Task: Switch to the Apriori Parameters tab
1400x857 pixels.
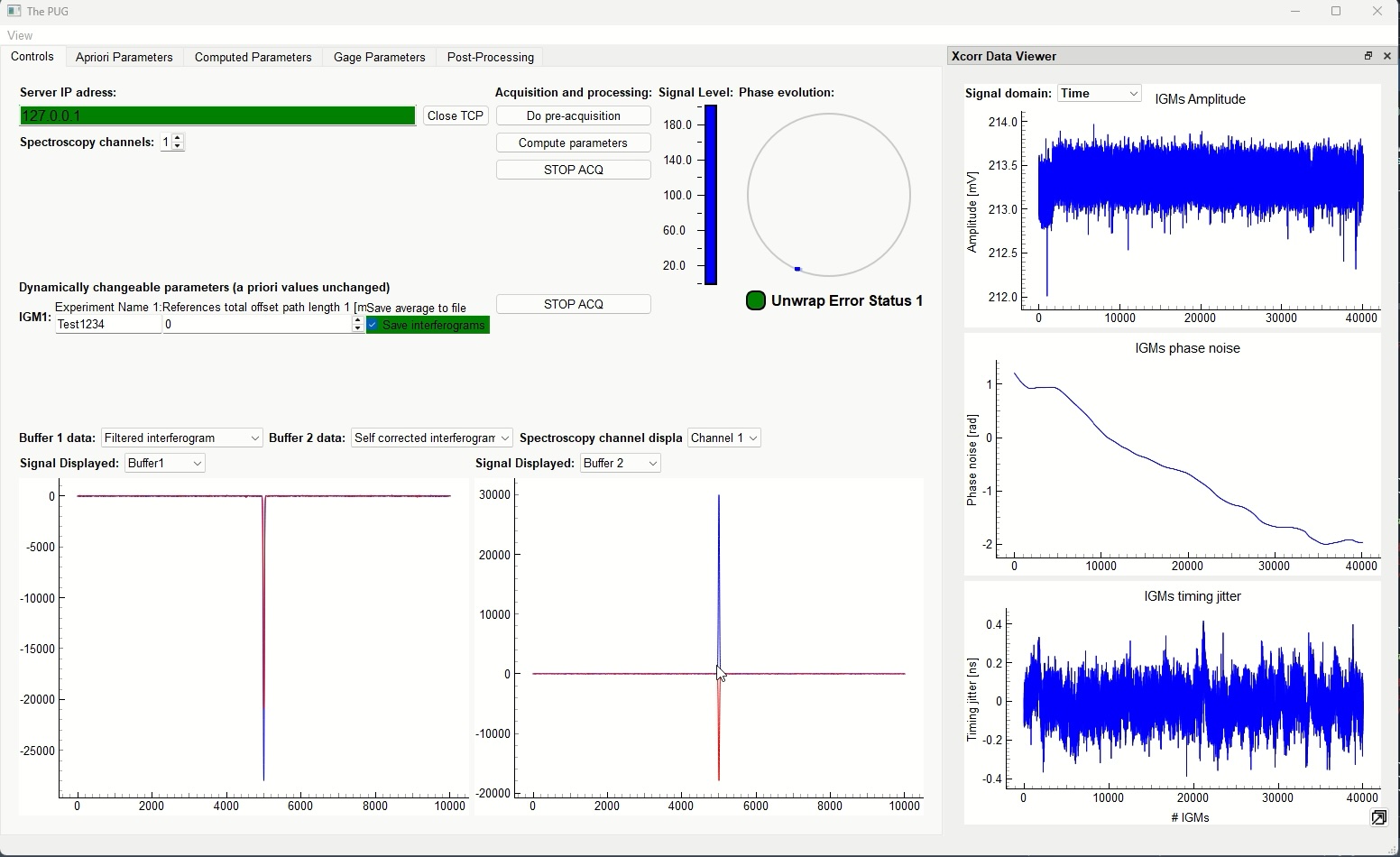Action: (124, 57)
